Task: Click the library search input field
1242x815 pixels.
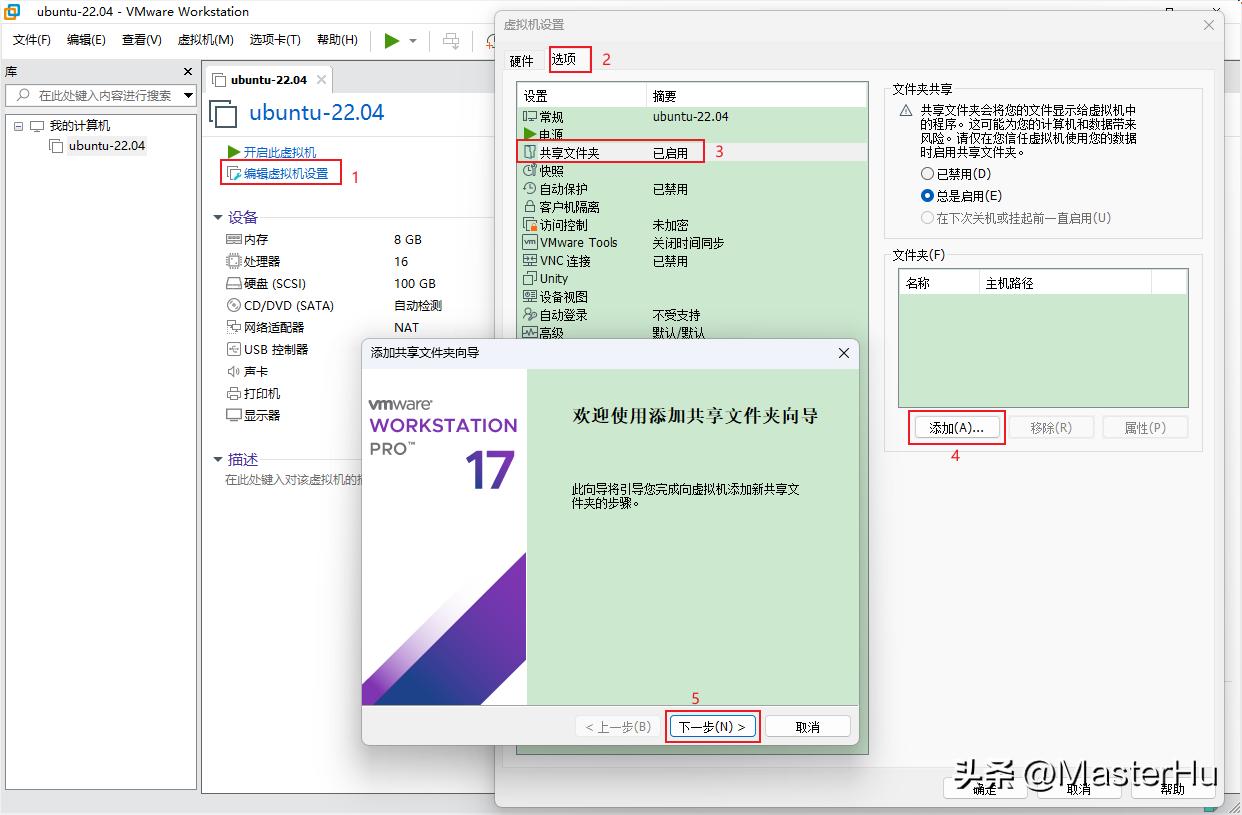Action: 100,96
